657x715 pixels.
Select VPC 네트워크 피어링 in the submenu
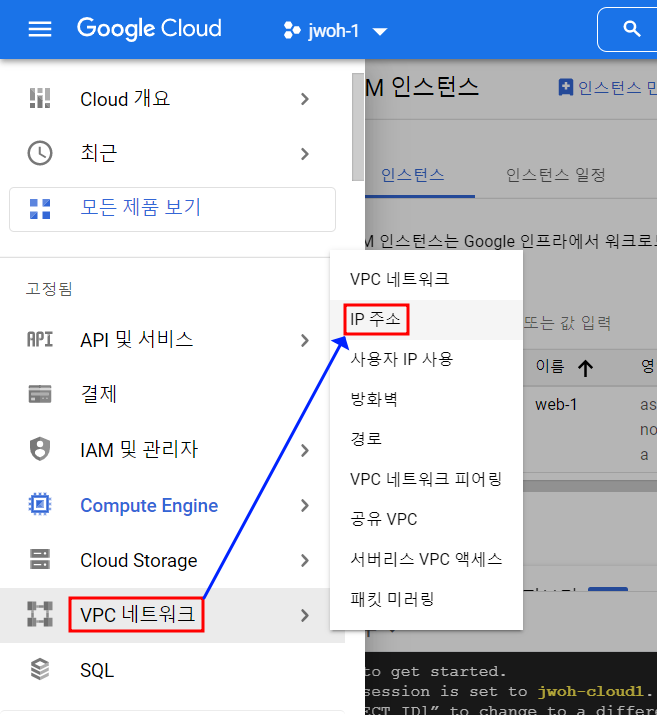426,479
